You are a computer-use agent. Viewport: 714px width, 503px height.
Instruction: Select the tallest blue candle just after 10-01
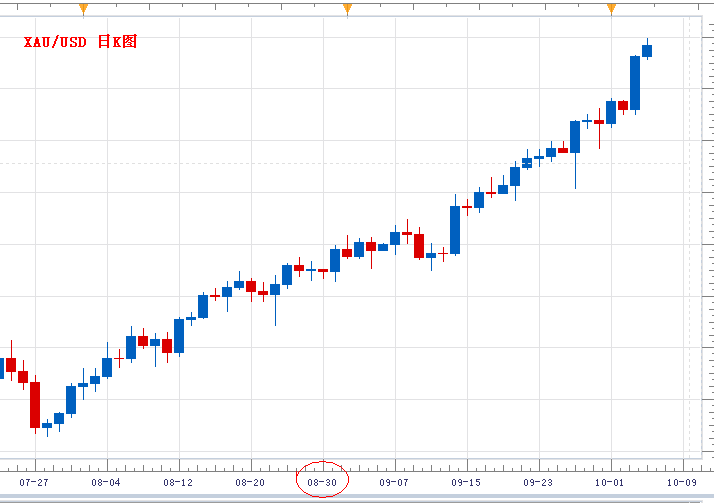tap(635, 83)
